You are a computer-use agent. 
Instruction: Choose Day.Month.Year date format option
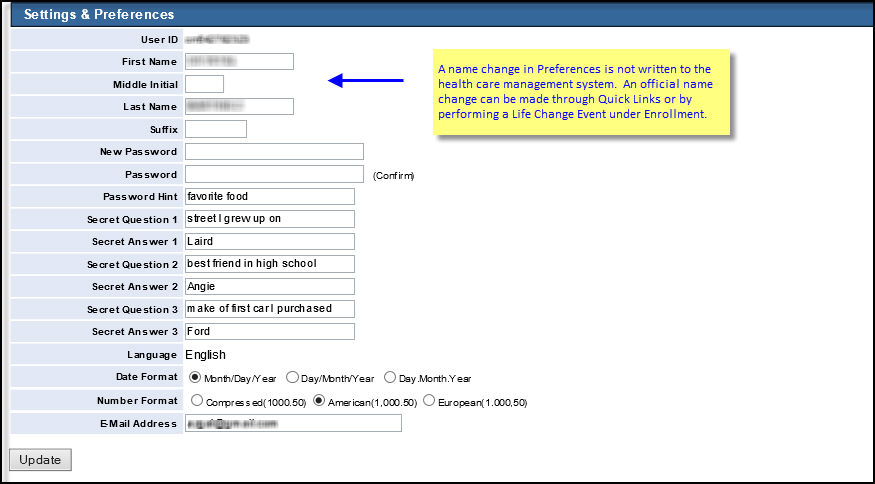tap(391, 378)
